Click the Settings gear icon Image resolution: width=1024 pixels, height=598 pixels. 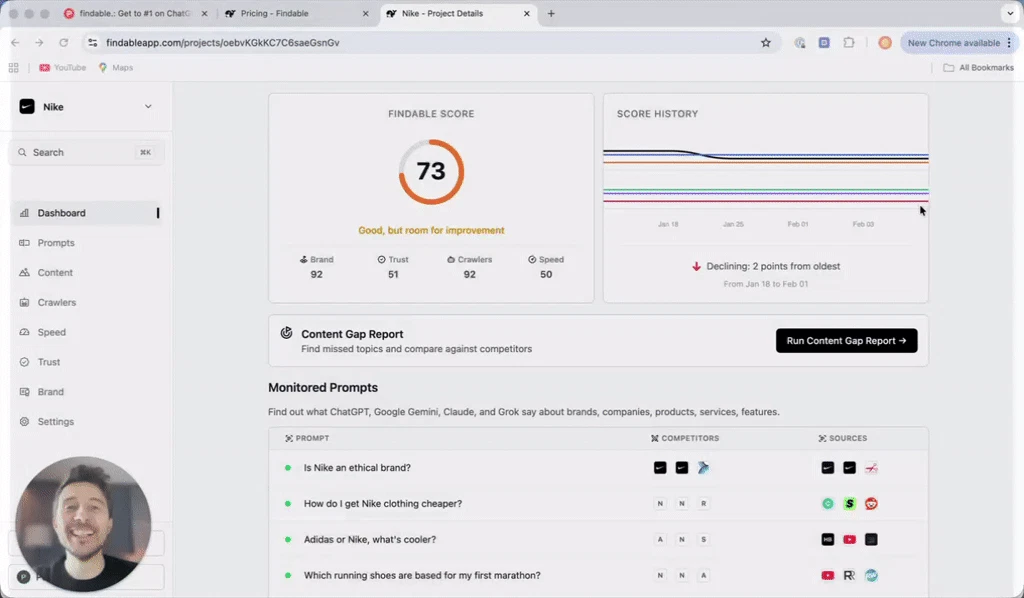24,422
